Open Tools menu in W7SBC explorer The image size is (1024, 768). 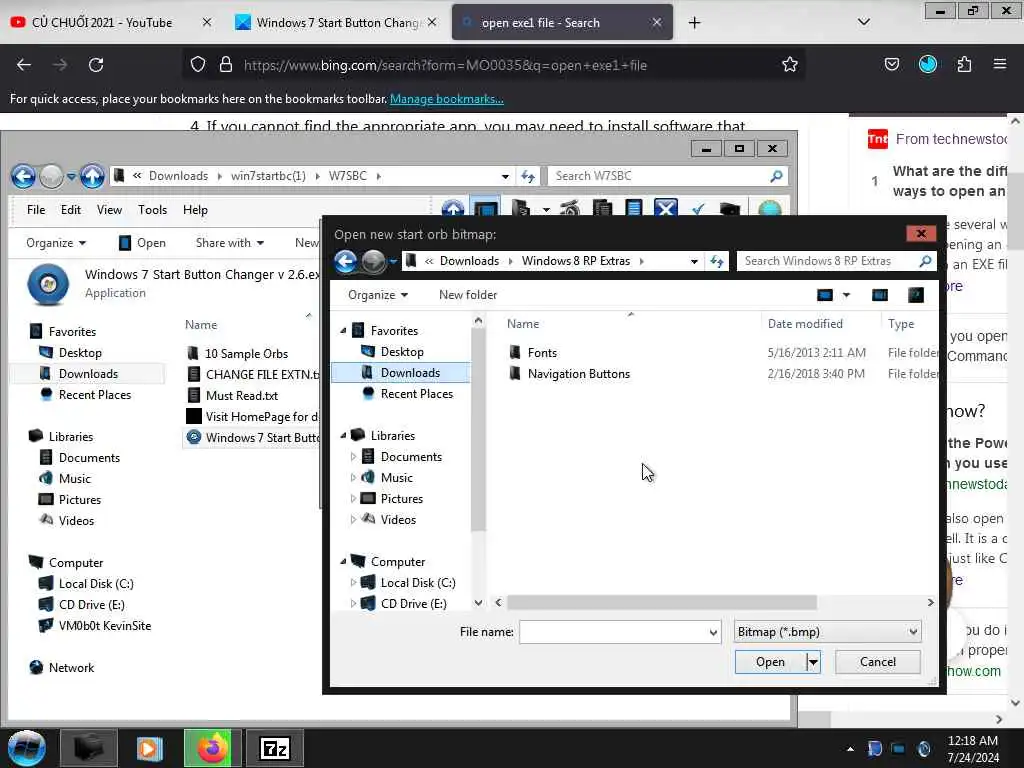coord(152,210)
